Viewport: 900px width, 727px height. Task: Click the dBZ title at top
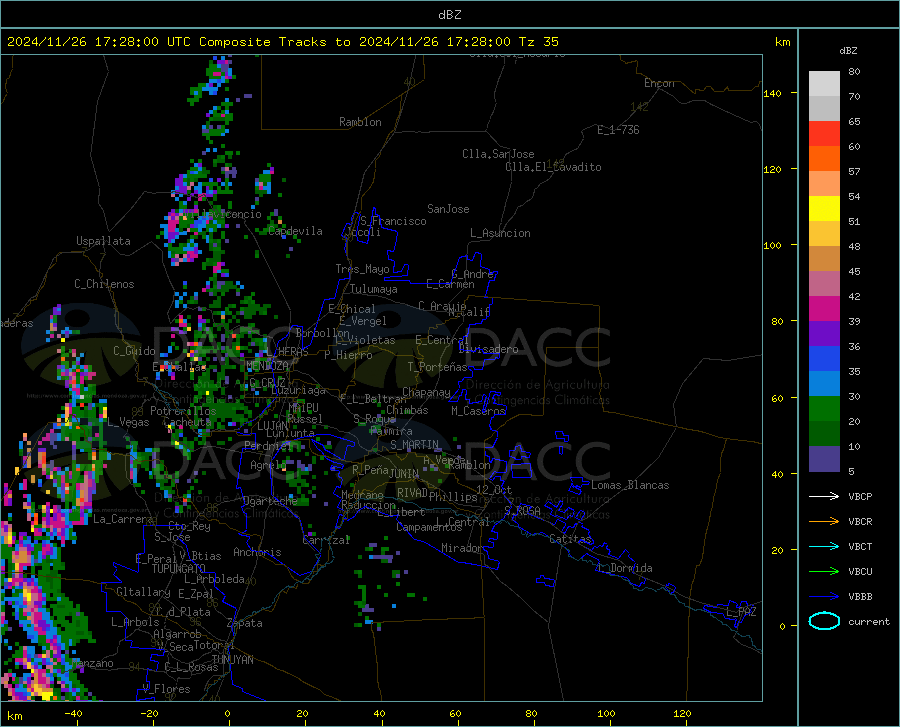(449, 15)
